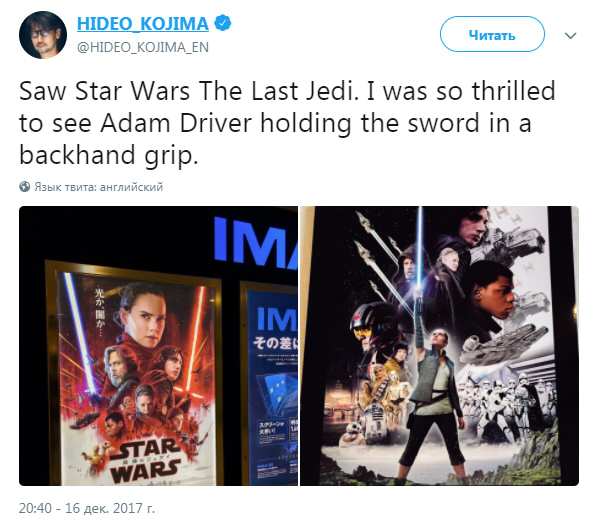Select the tweet text about The Last Jedi
Image resolution: width=599 pixels, height=520 pixels.
(287, 123)
